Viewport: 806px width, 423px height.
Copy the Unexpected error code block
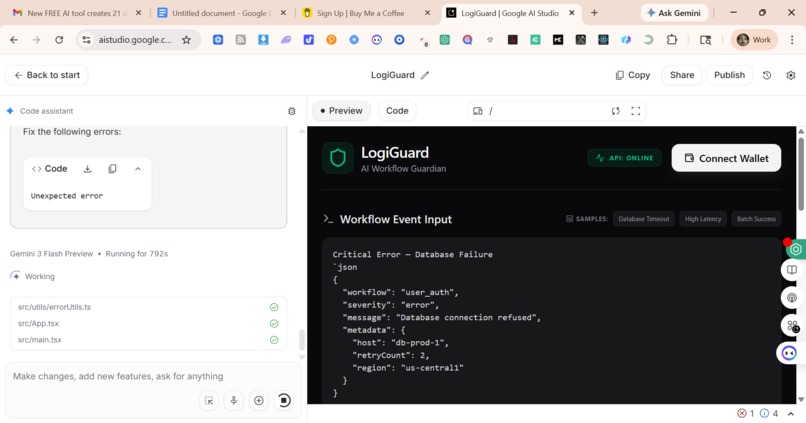point(112,169)
